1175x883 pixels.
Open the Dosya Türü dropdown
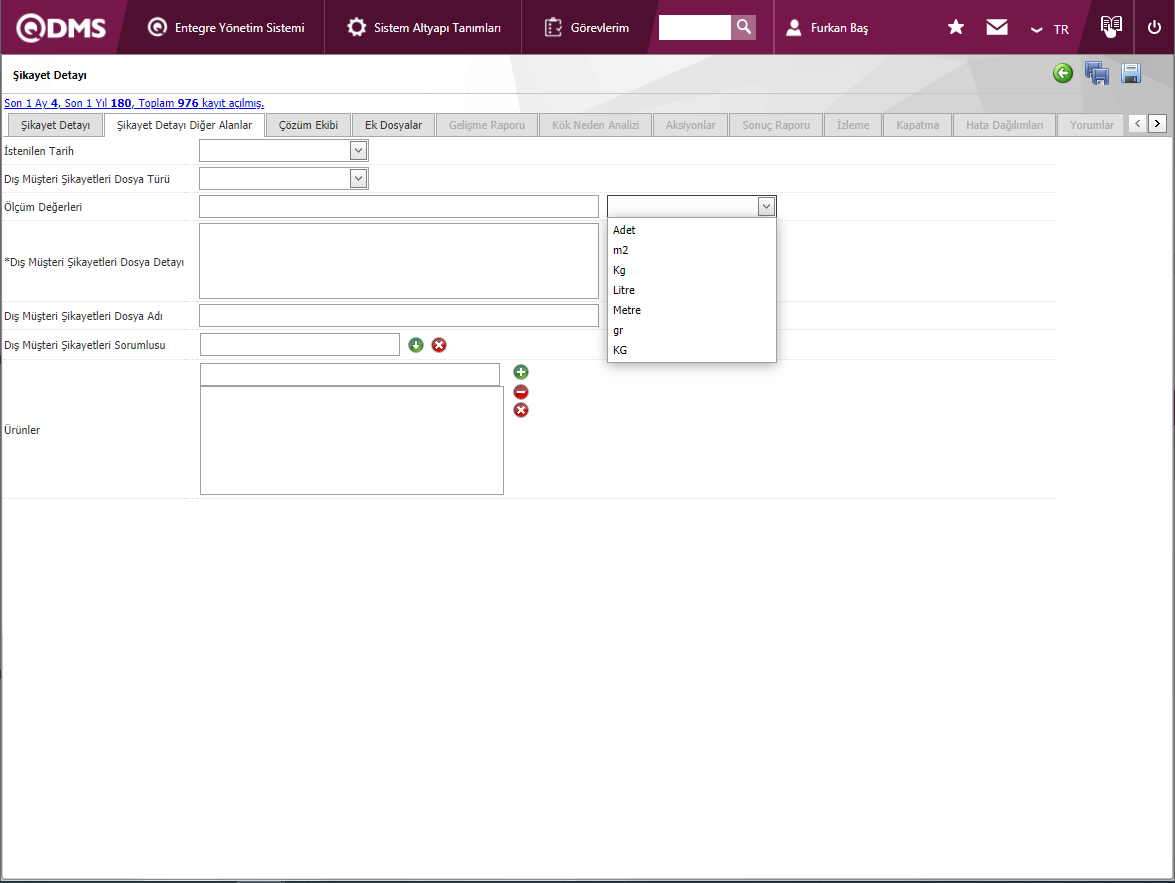[358, 179]
